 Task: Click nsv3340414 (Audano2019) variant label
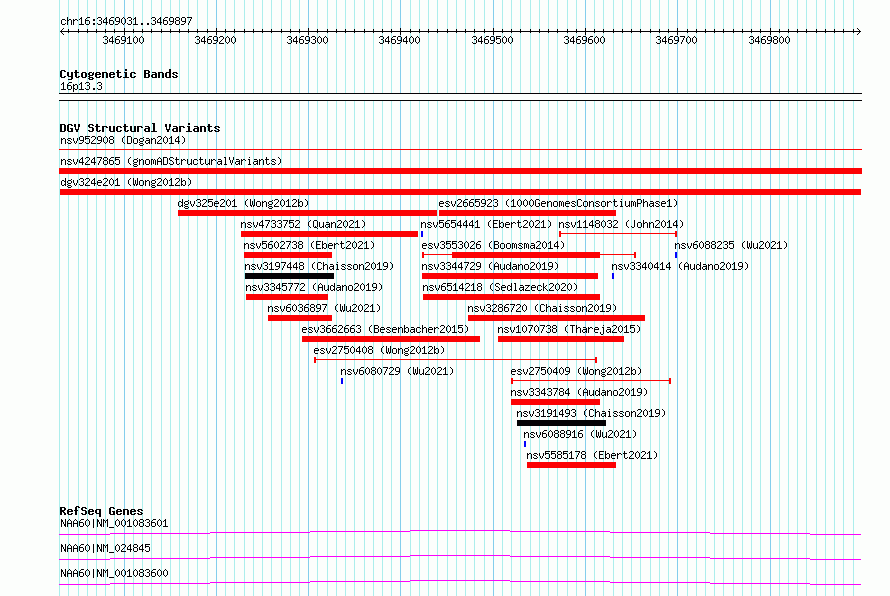[x=680, y=266]
